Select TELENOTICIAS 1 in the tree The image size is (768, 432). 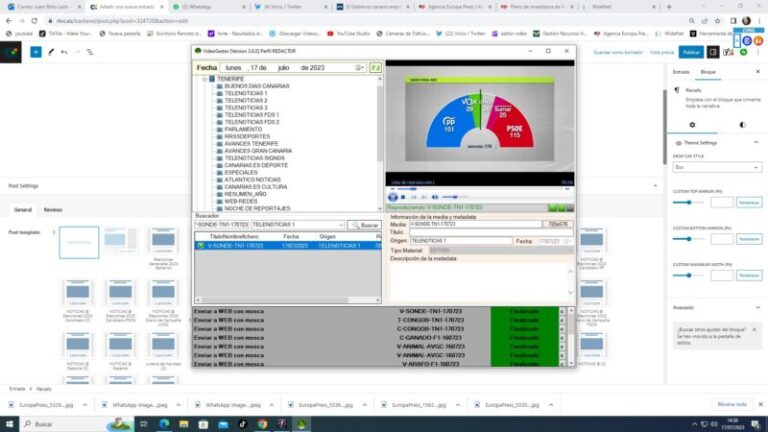pyautogui.click(x=245, y=93)
